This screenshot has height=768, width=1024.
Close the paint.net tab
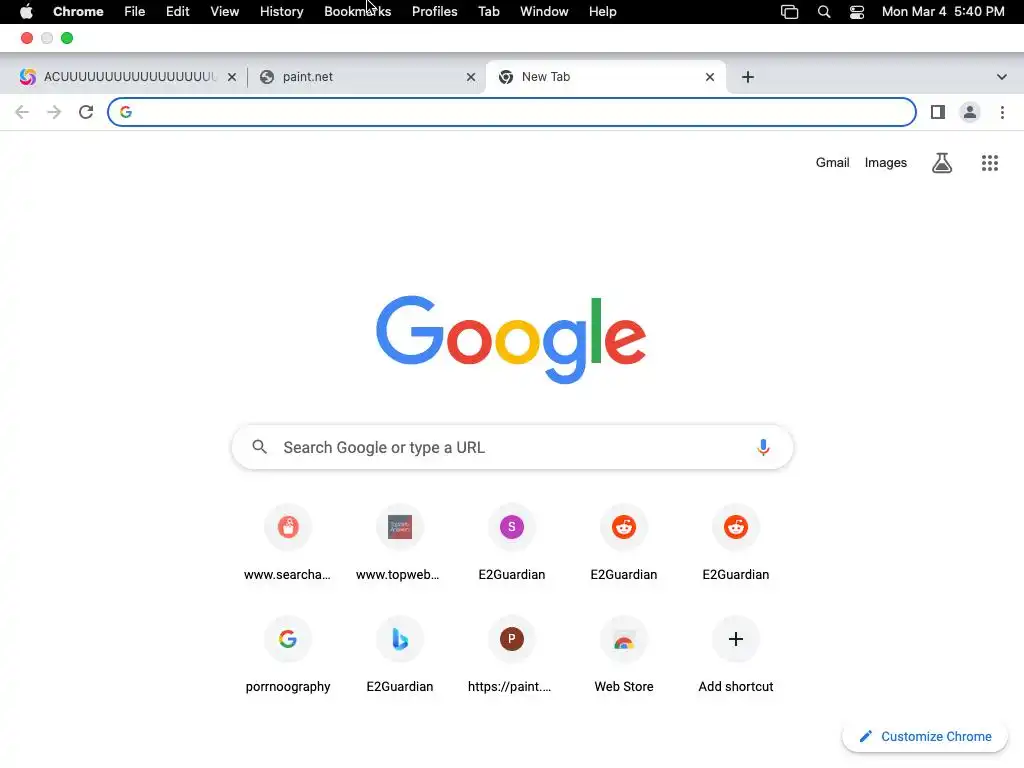point(471,77)
